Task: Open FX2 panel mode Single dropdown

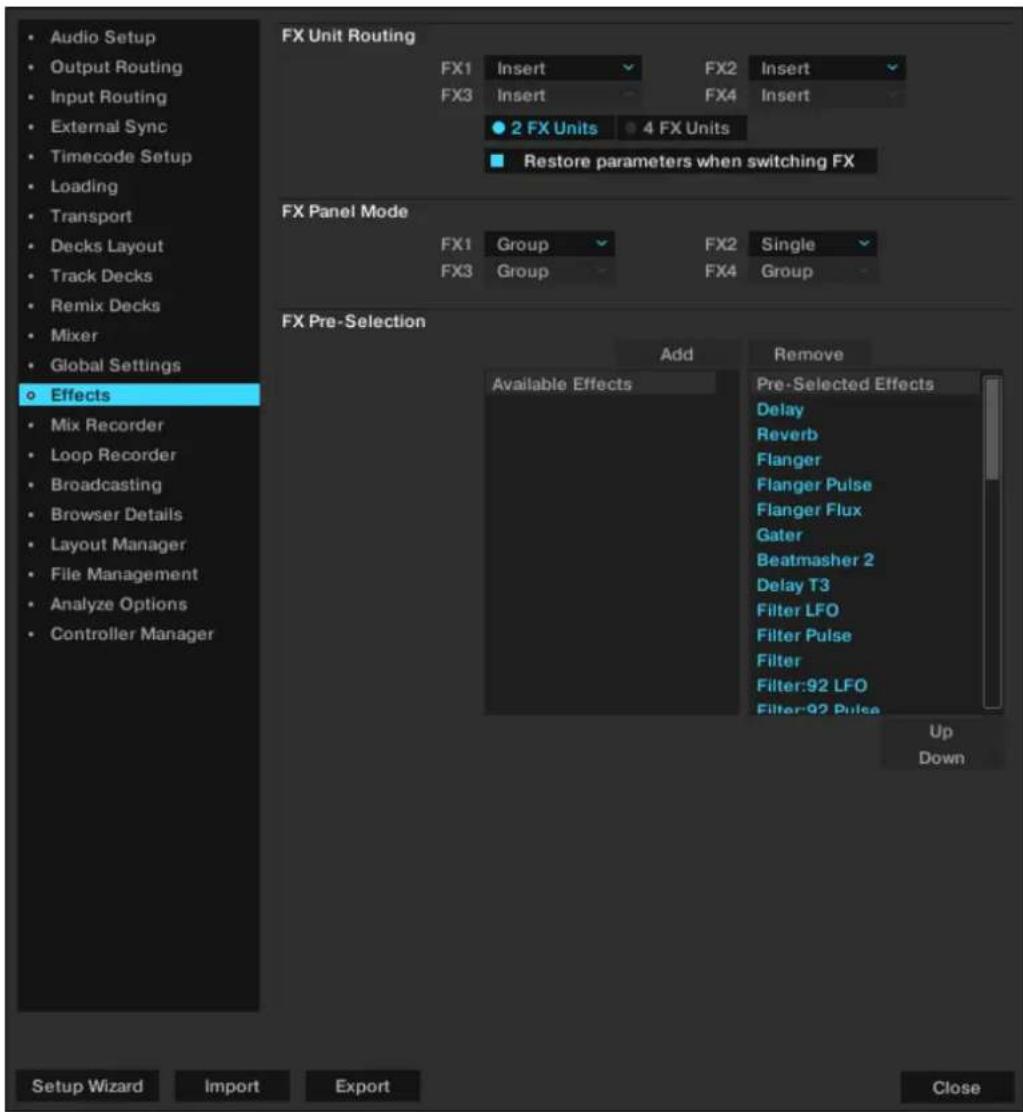Action: (x=813, y=245)
